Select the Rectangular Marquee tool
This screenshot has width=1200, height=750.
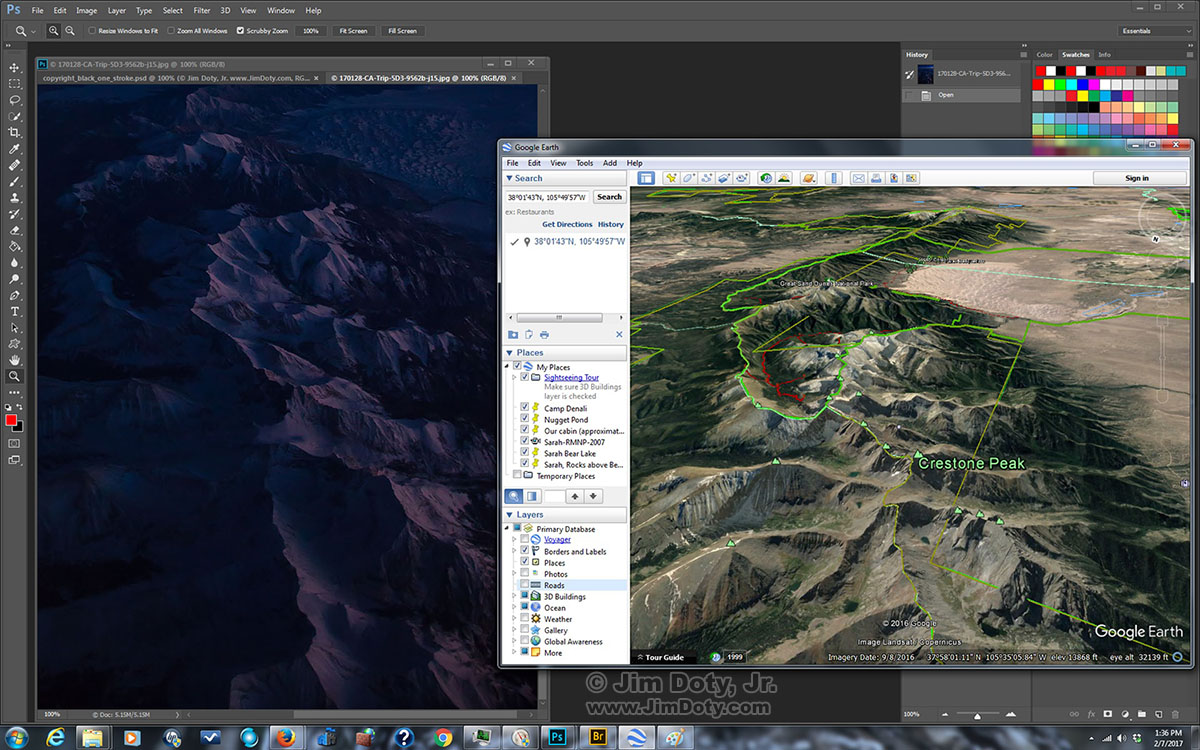click(14, 84)
